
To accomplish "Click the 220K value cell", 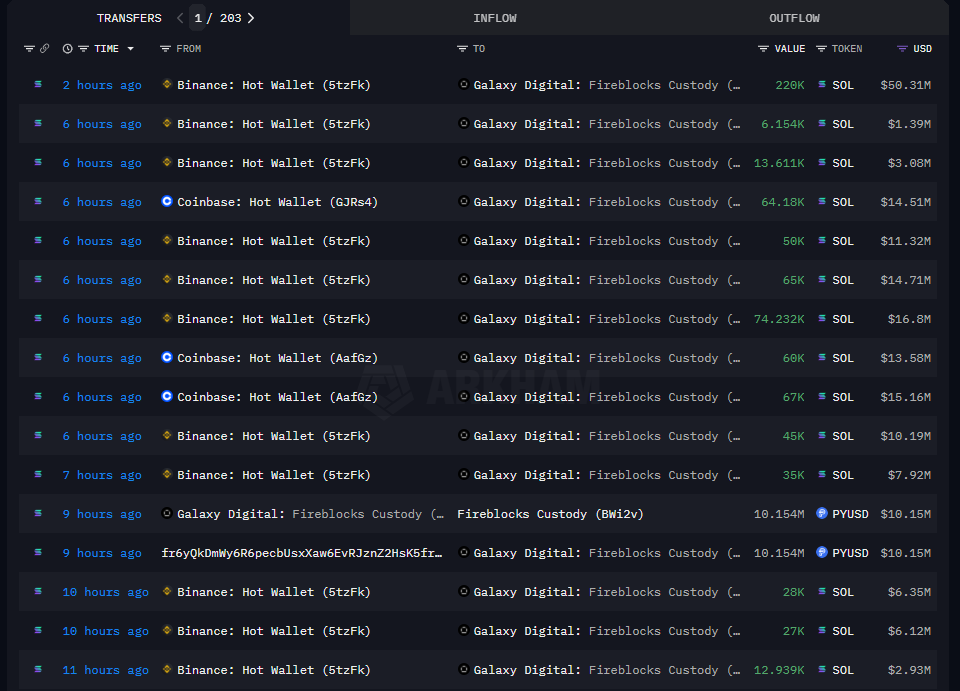I will (x=790, y=85).
